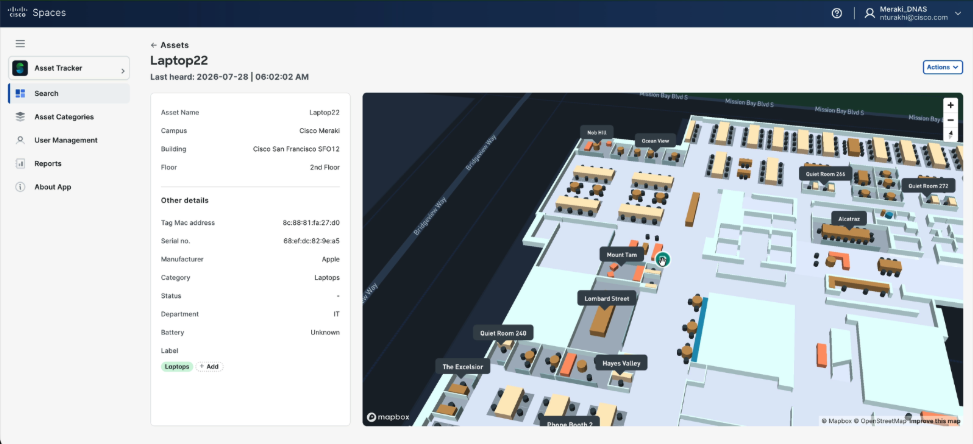
Task: Click the Search dashboard icon
Action: [20, 94]
